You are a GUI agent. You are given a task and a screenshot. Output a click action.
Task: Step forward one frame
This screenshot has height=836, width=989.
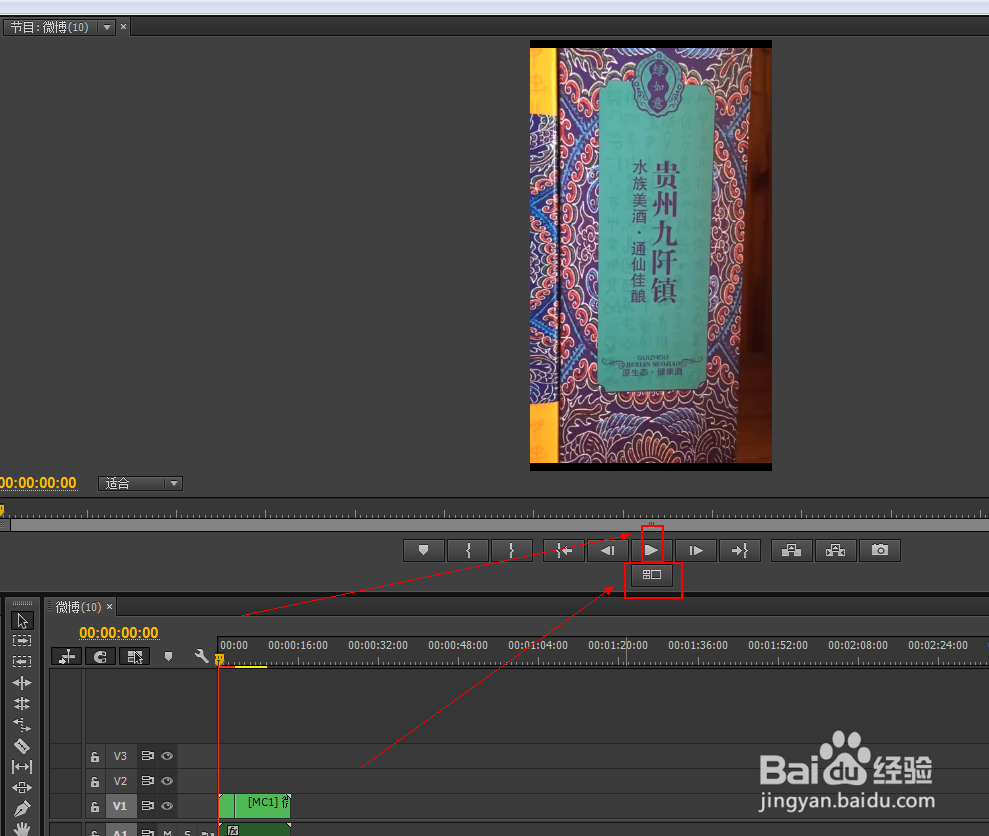[x=696, y=551]
